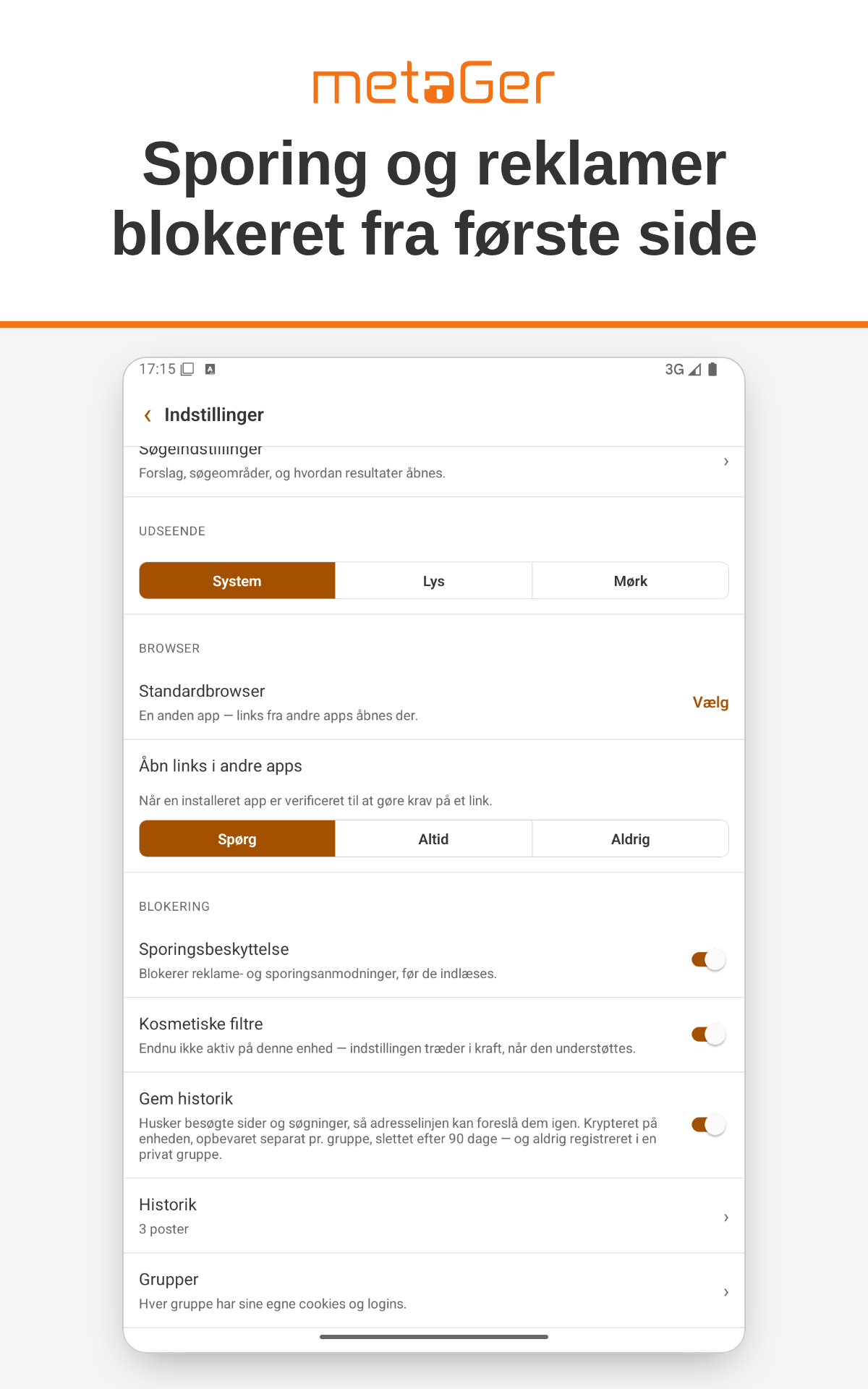
Task: Choose Aldrig for opening links
Action: [631, 839]
